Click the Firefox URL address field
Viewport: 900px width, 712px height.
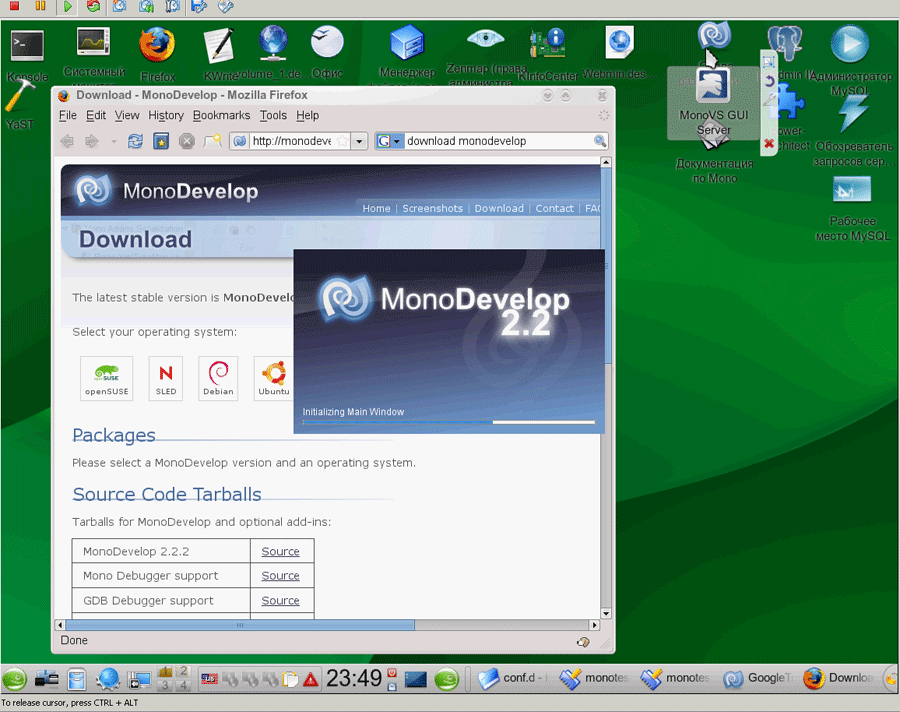click(x=292, y=141)
